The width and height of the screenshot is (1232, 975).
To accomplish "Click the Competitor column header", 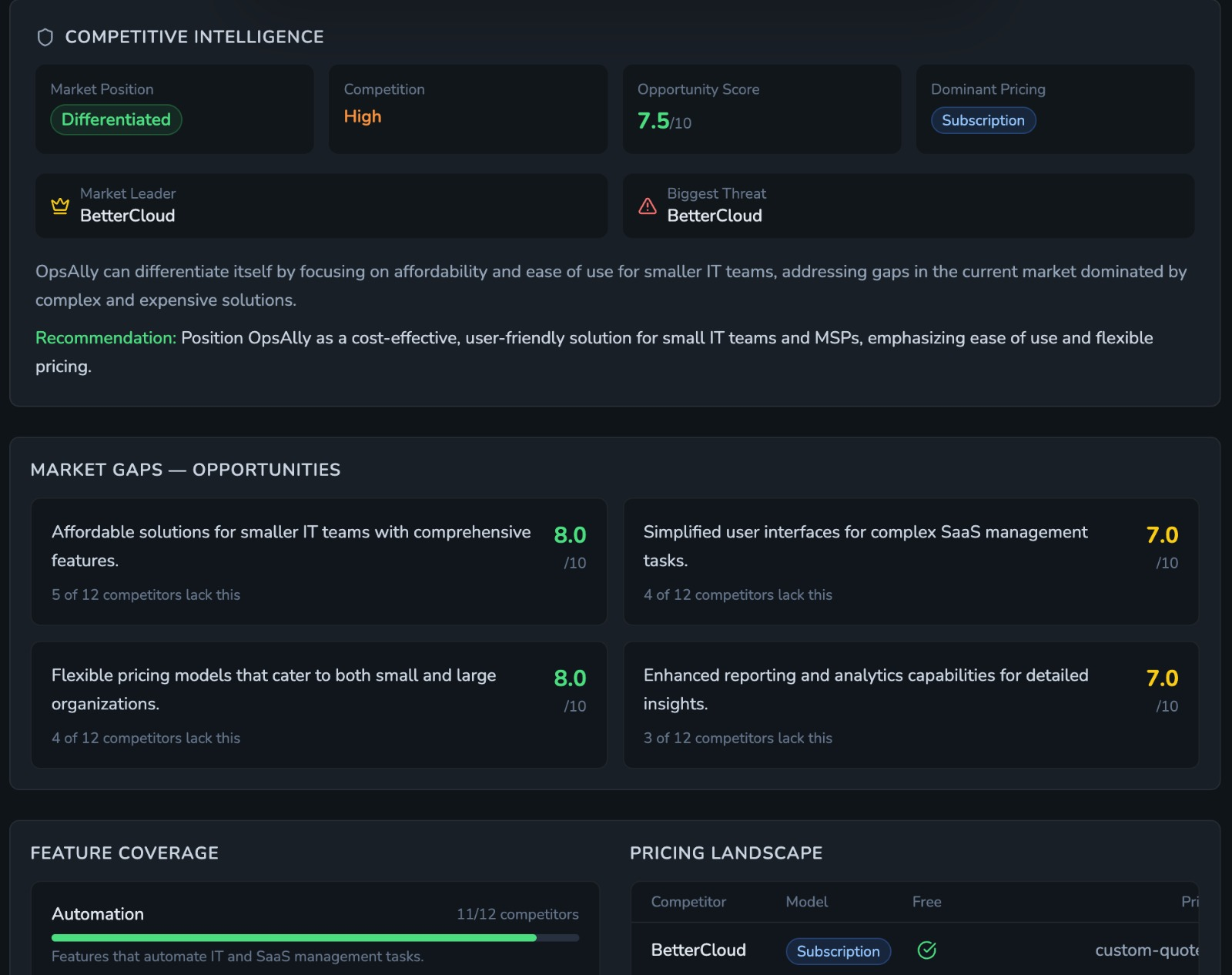I will point(688,902).
